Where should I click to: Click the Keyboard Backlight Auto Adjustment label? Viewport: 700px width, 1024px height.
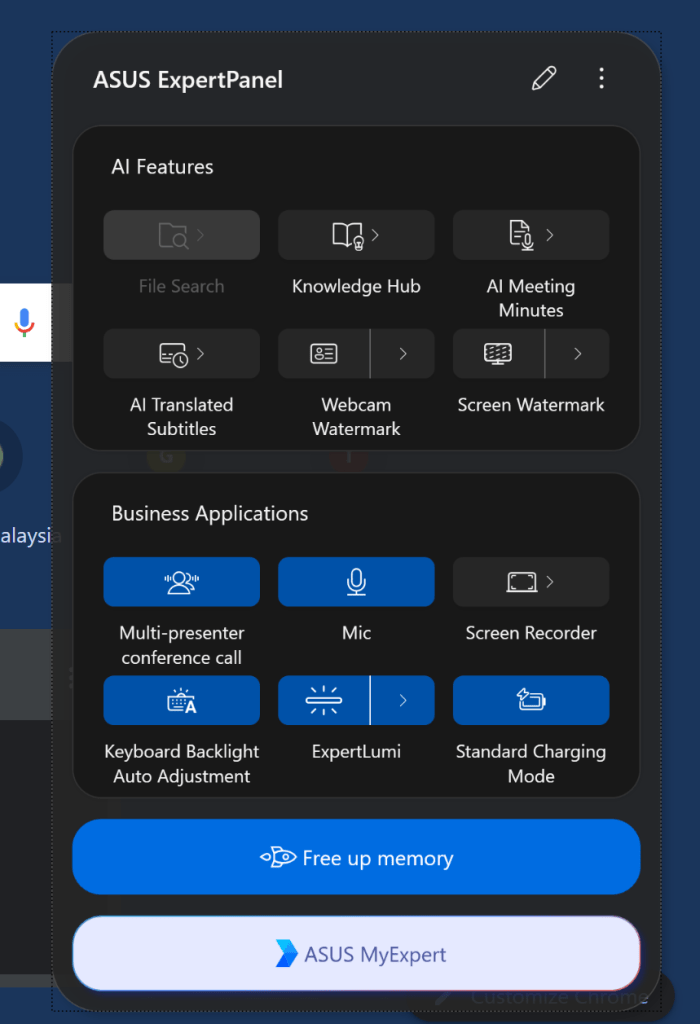point(182,763)
